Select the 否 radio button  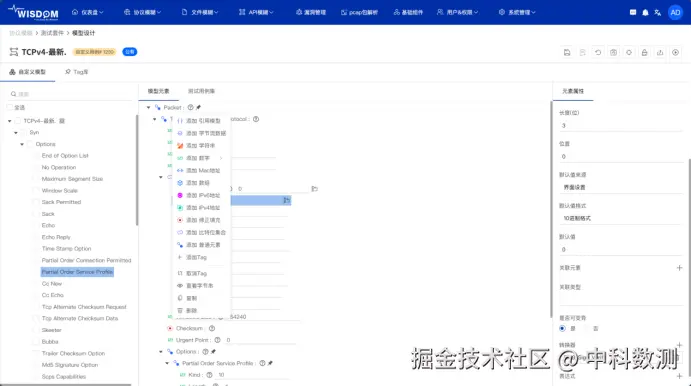pos(587,328)
